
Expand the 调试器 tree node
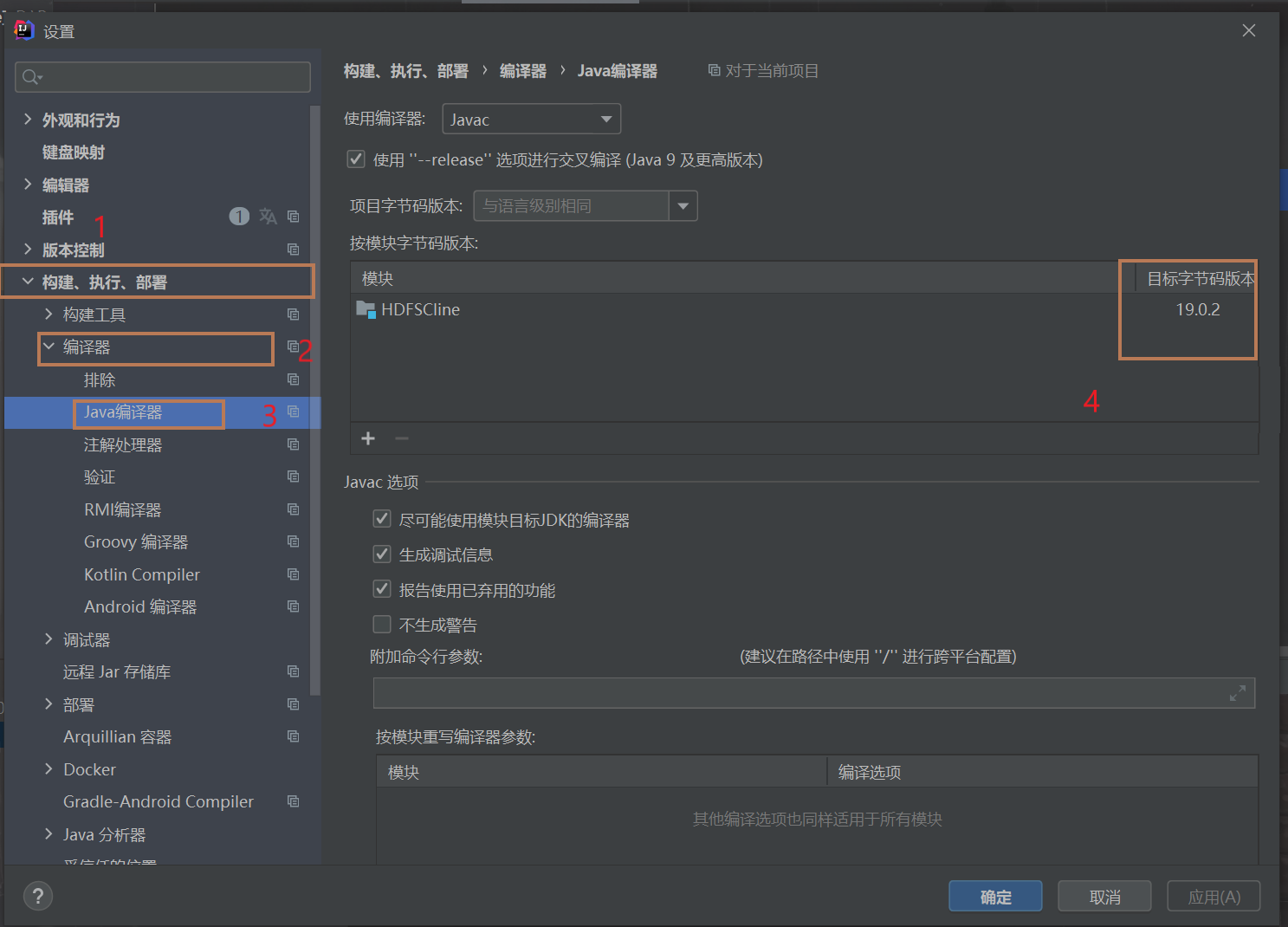[49, 639]
